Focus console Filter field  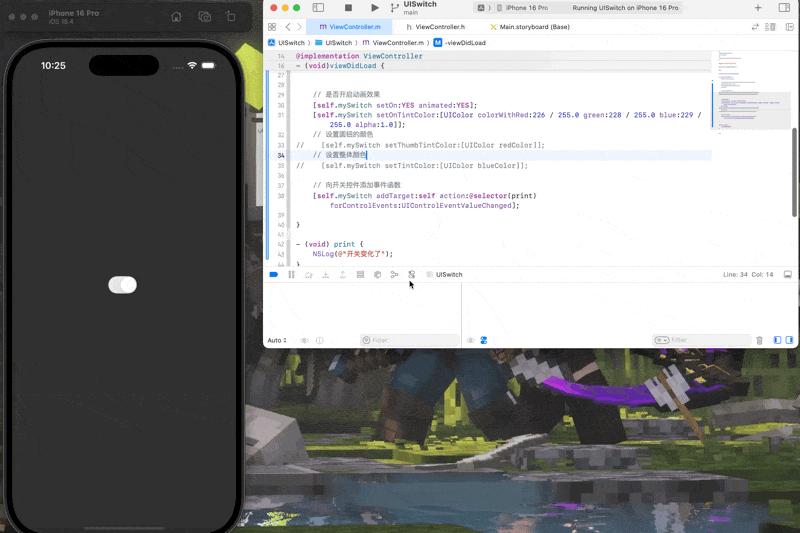click(702, 340)
